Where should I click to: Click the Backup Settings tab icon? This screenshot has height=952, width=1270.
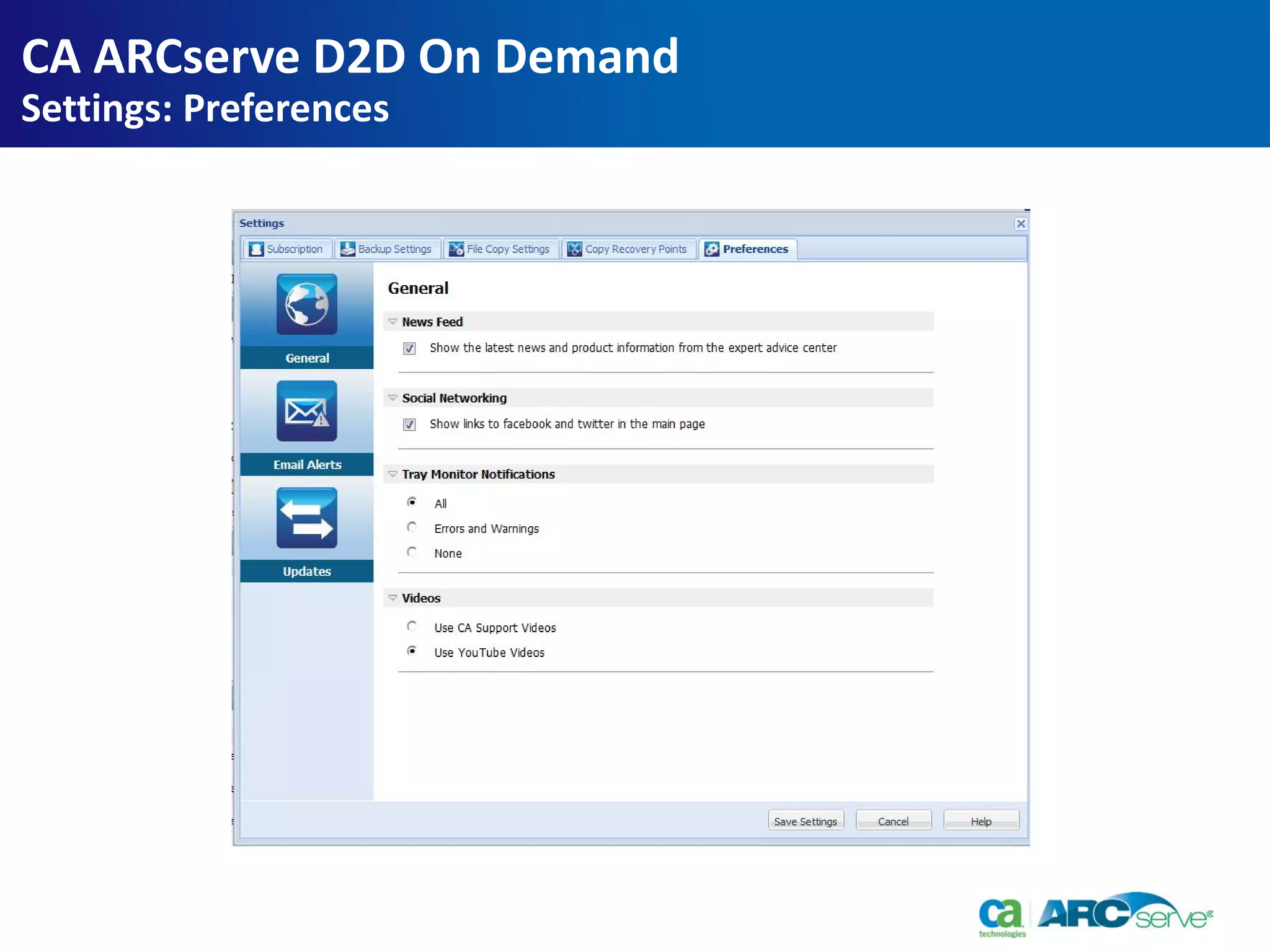(348, 249)
